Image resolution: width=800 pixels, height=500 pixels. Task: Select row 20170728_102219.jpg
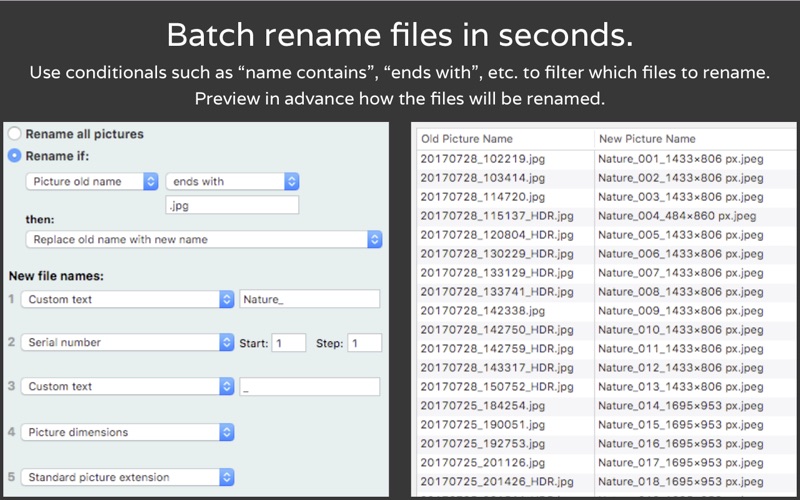(606, 159)
